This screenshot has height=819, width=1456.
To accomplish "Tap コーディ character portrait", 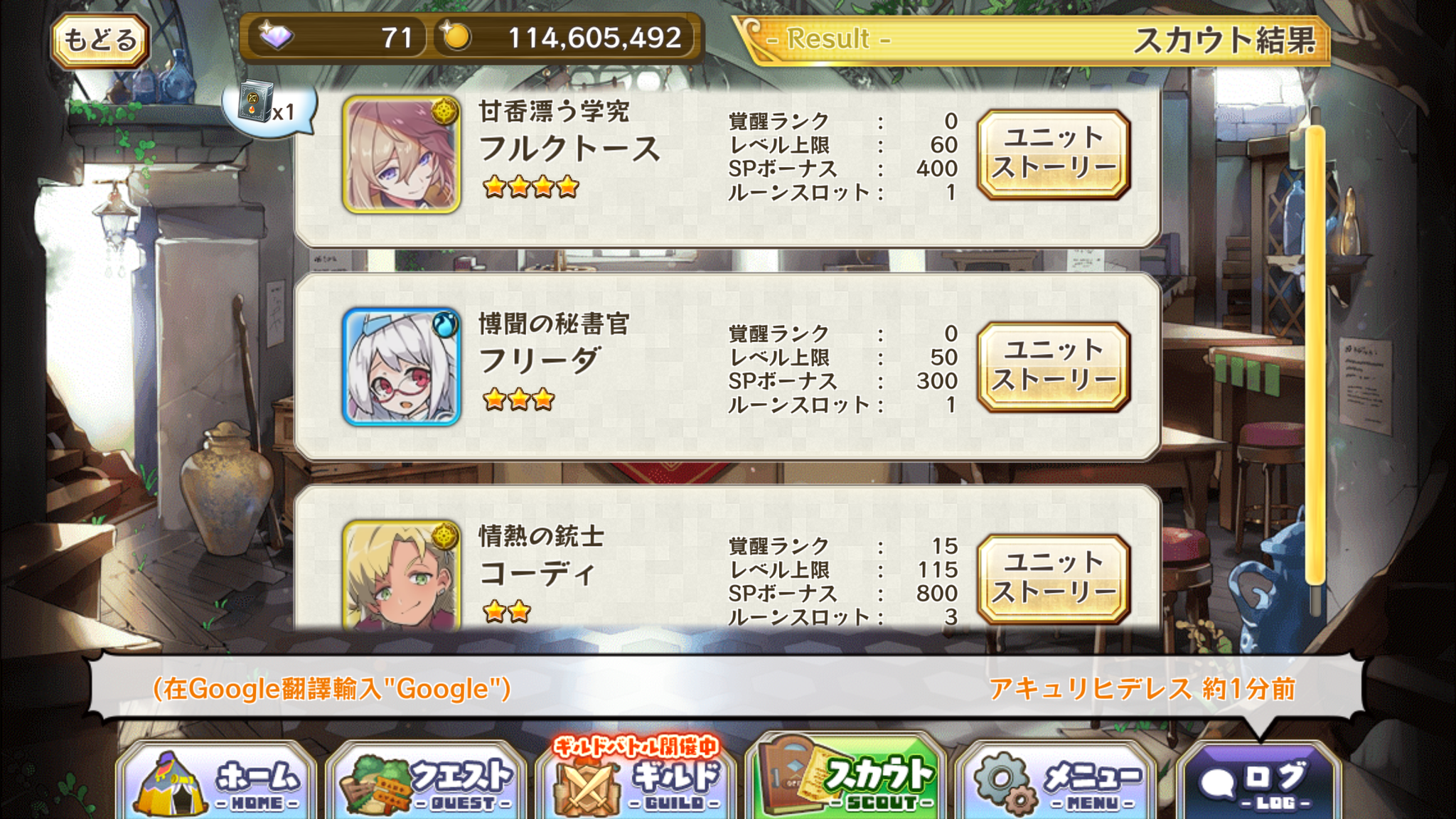I will click(x=402, y=574).
